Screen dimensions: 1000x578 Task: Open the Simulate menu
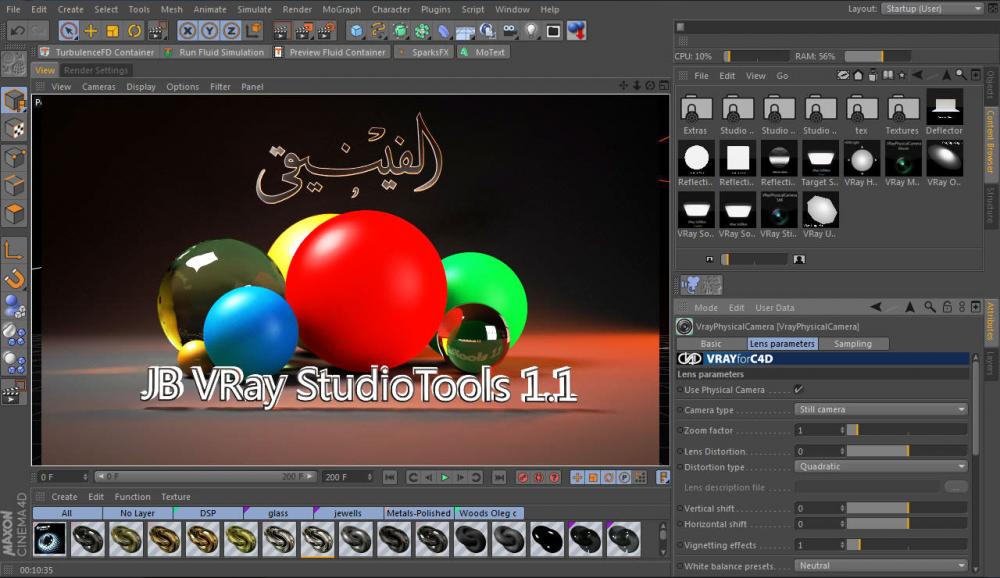(254, 9)
